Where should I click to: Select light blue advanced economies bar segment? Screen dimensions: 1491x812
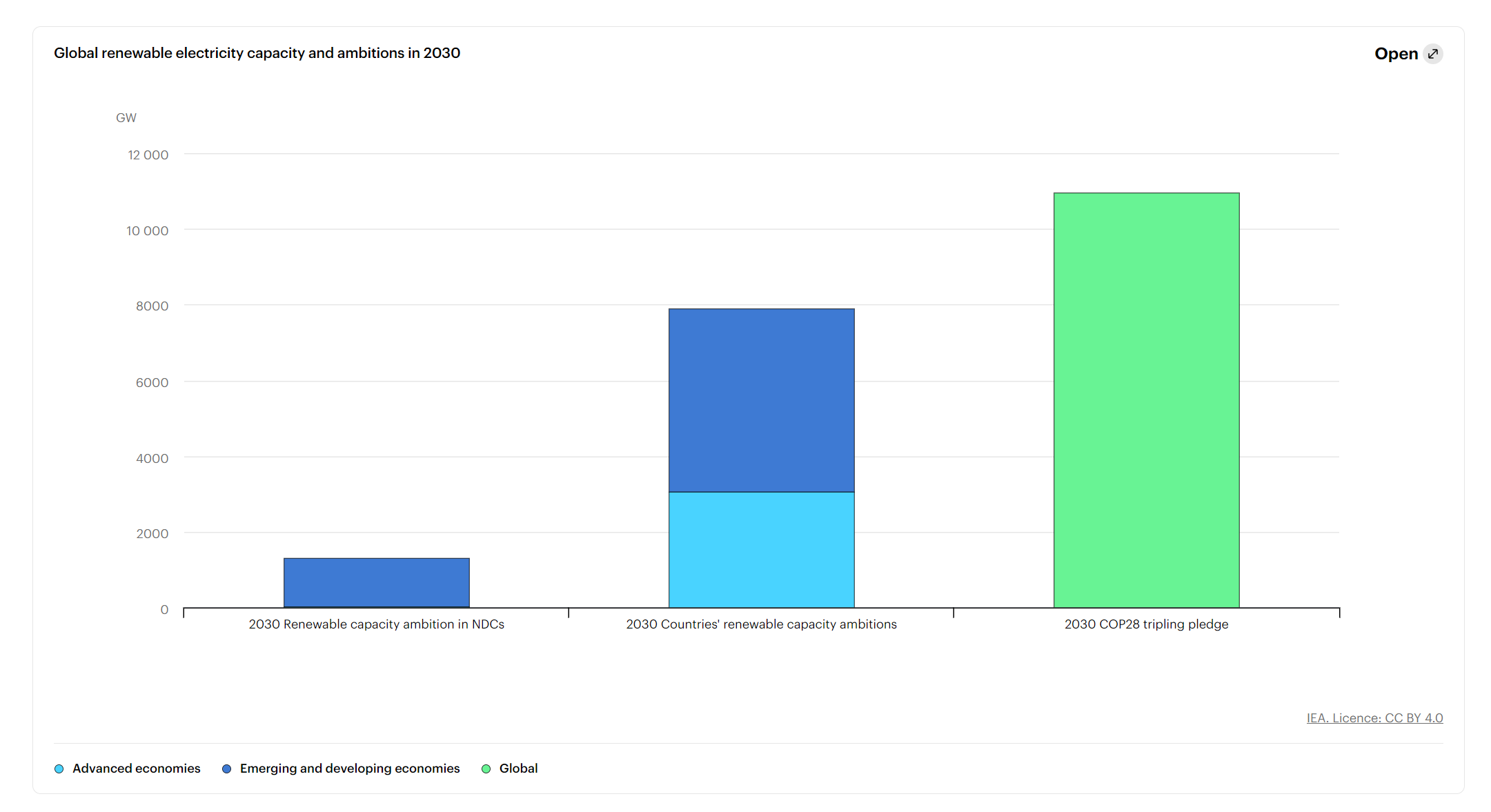tap(761, 549)
